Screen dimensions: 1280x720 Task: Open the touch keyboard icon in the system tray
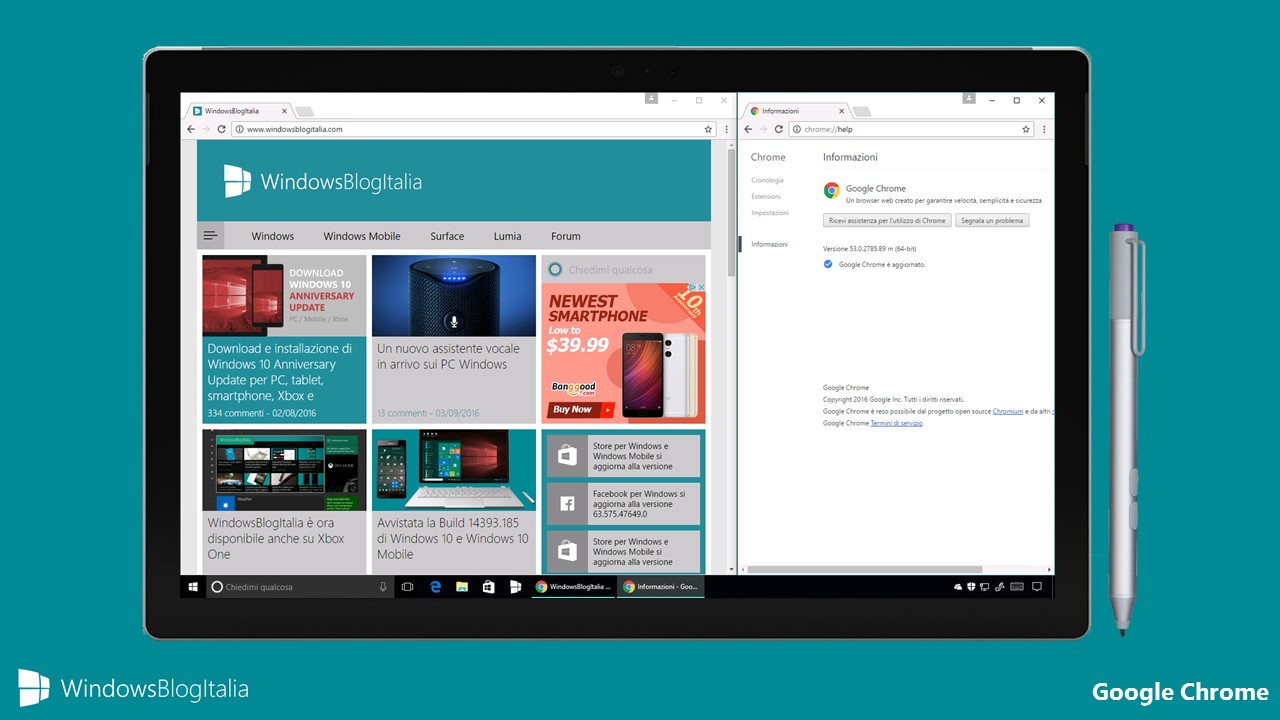tap(1017, 587)
